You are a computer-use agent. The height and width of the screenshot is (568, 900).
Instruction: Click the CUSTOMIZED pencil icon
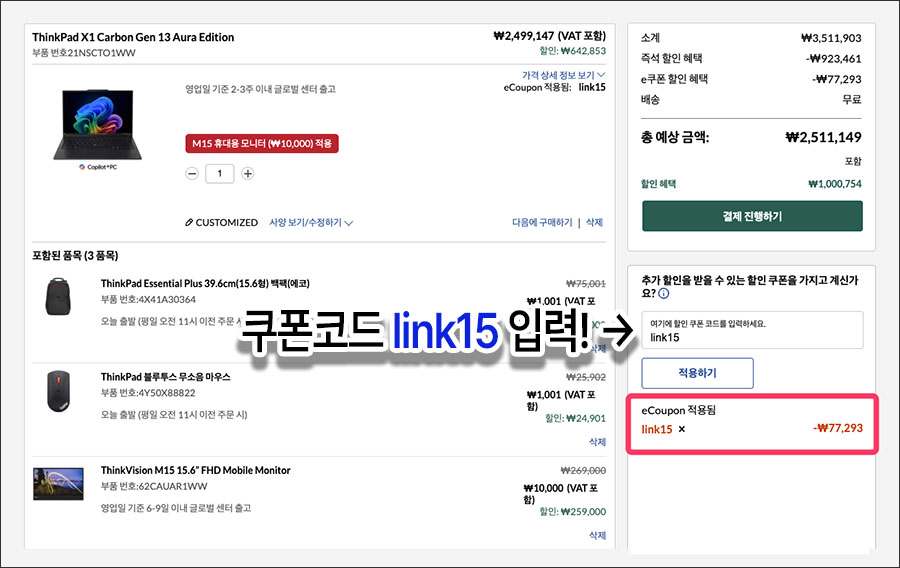(189, 223)
